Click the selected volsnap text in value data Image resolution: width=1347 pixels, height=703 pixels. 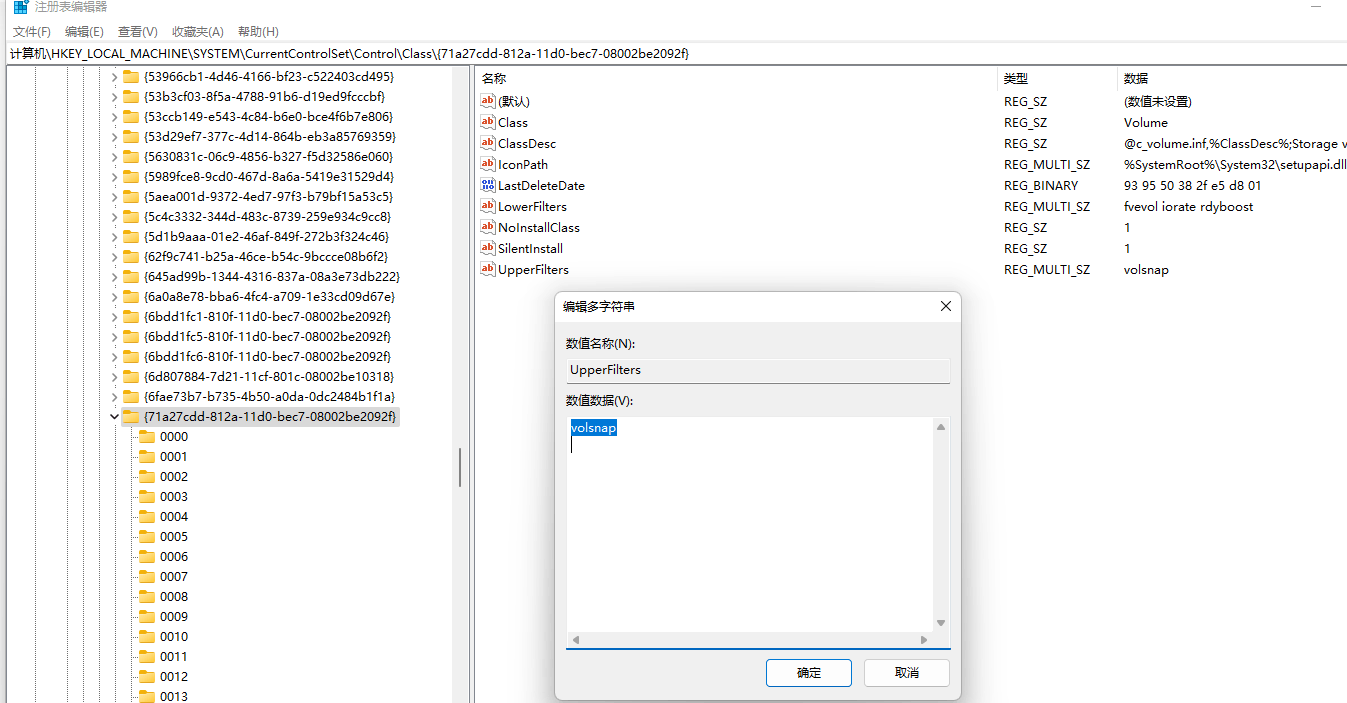(x=594, y=428)
